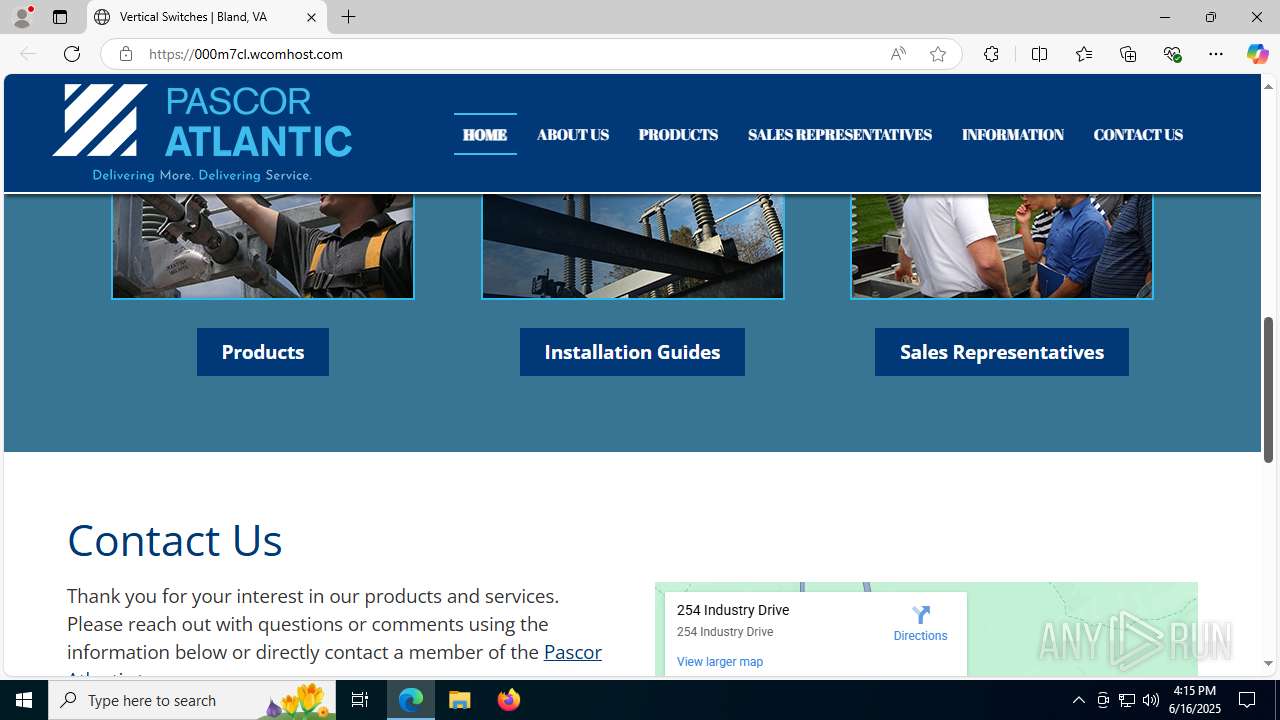1280x720 pixels.
Task: Open Copilot sidebar icon
Action: coord(1257,54)
